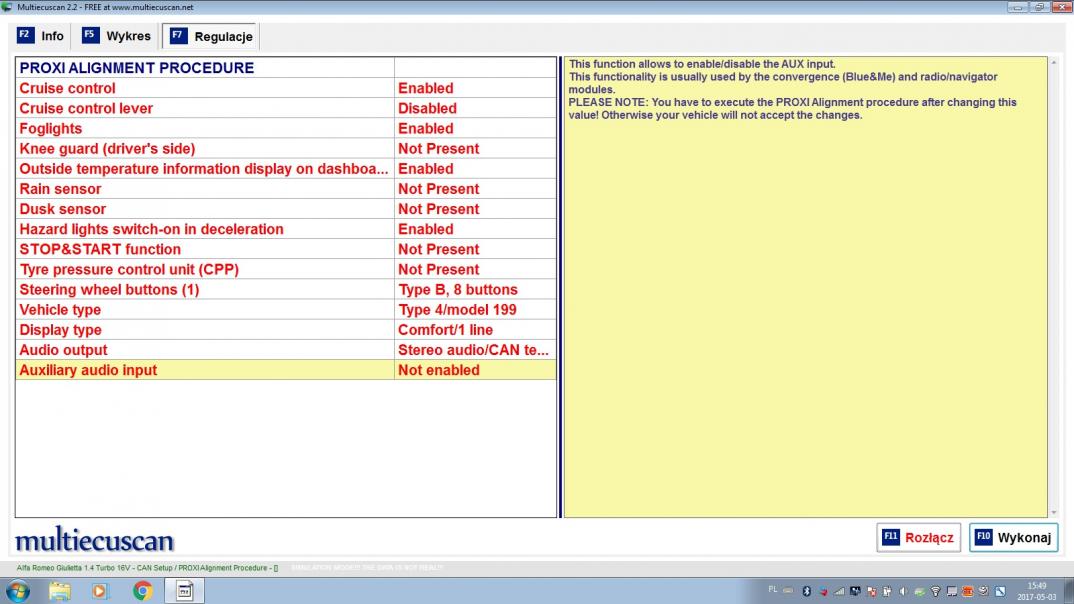The width and height of the screenshot is (1074, 604).
Task: Click the PL language indicator
Action: [x=773, y=589]
